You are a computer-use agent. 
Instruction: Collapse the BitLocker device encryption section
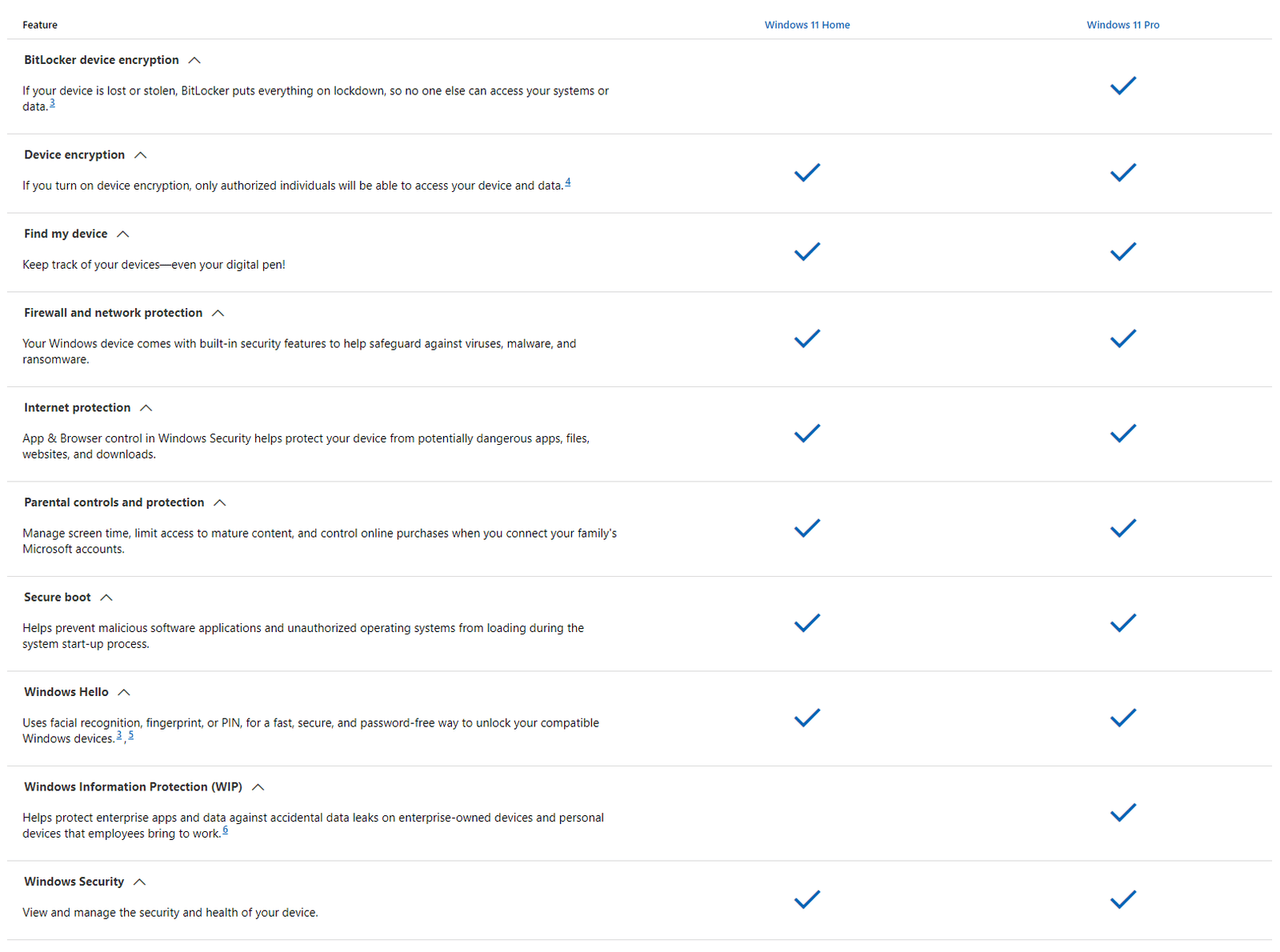coord(195,59)
